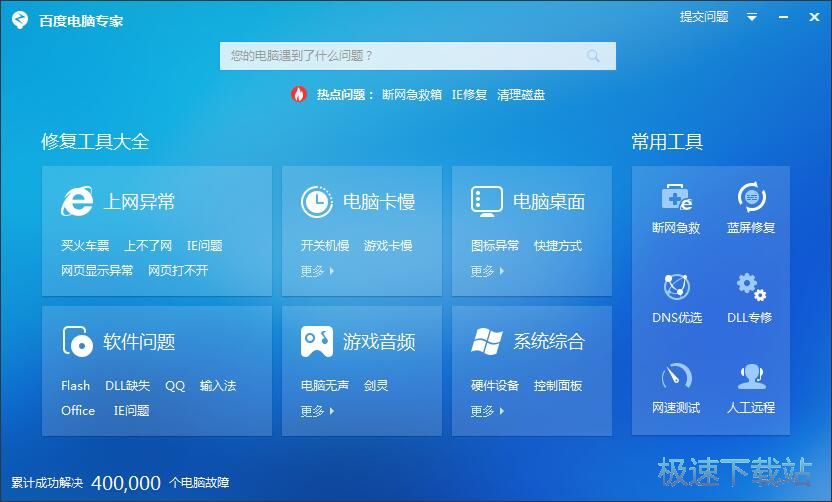
Task: Click the IE icon in 上网异常 card
Action: click(x=77, y=201)
